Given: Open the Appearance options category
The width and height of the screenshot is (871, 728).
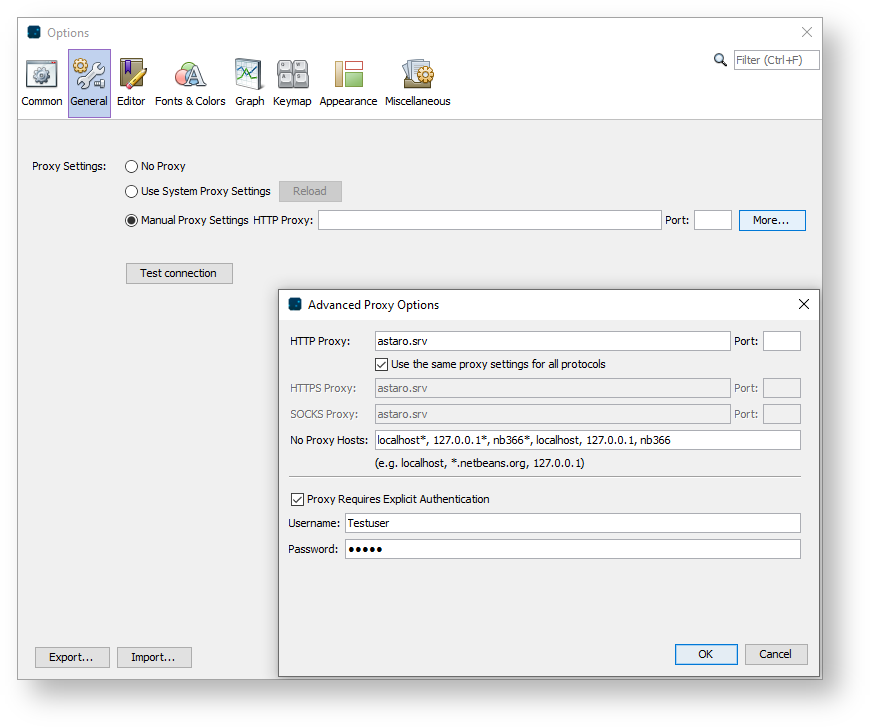Looking at the screenshot, I should point(348,83).
